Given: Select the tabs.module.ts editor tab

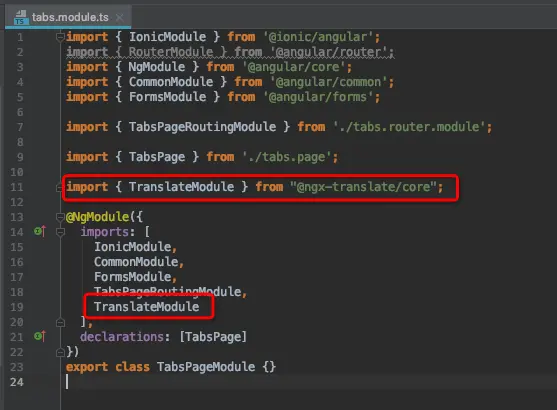Looking at the screenshot, I should pos(67,17).
